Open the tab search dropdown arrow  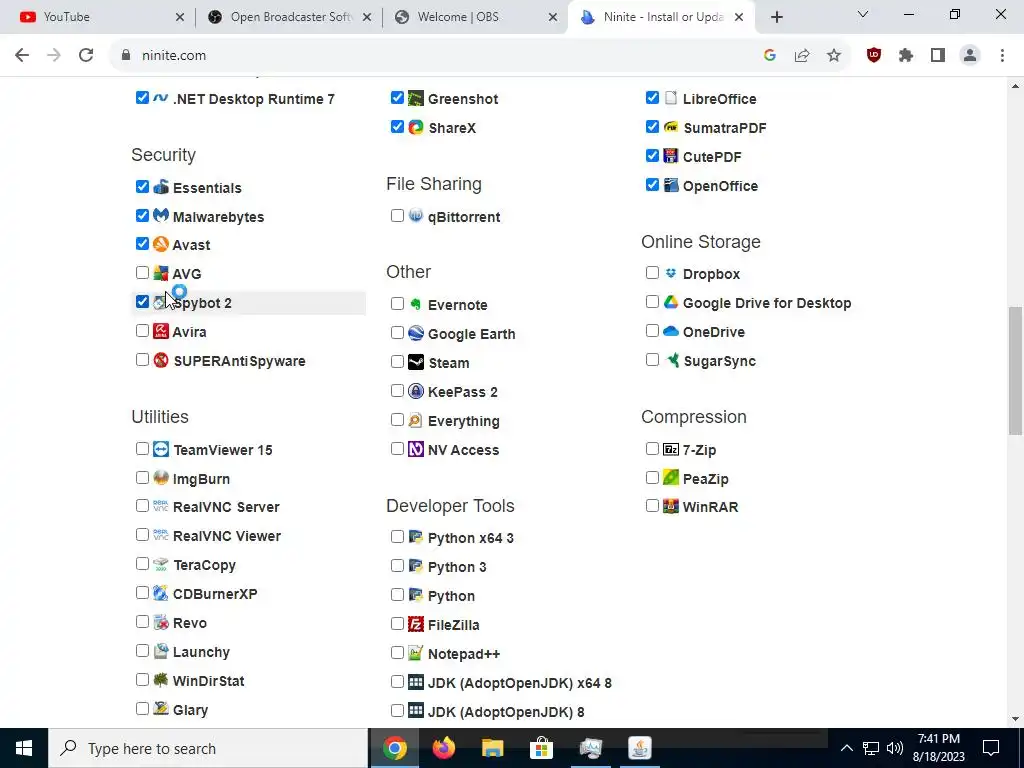863,14
